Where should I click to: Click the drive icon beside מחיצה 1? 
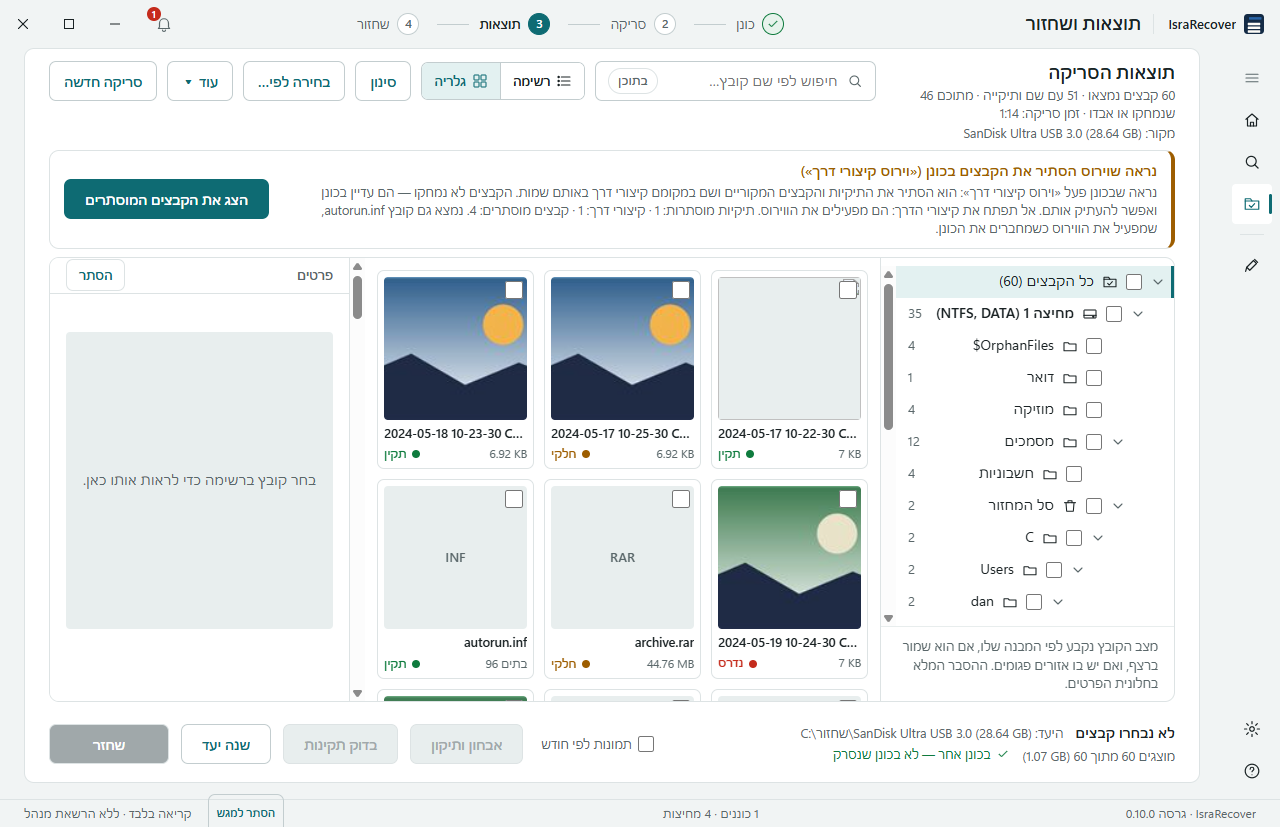click(x=1090, y=314)
